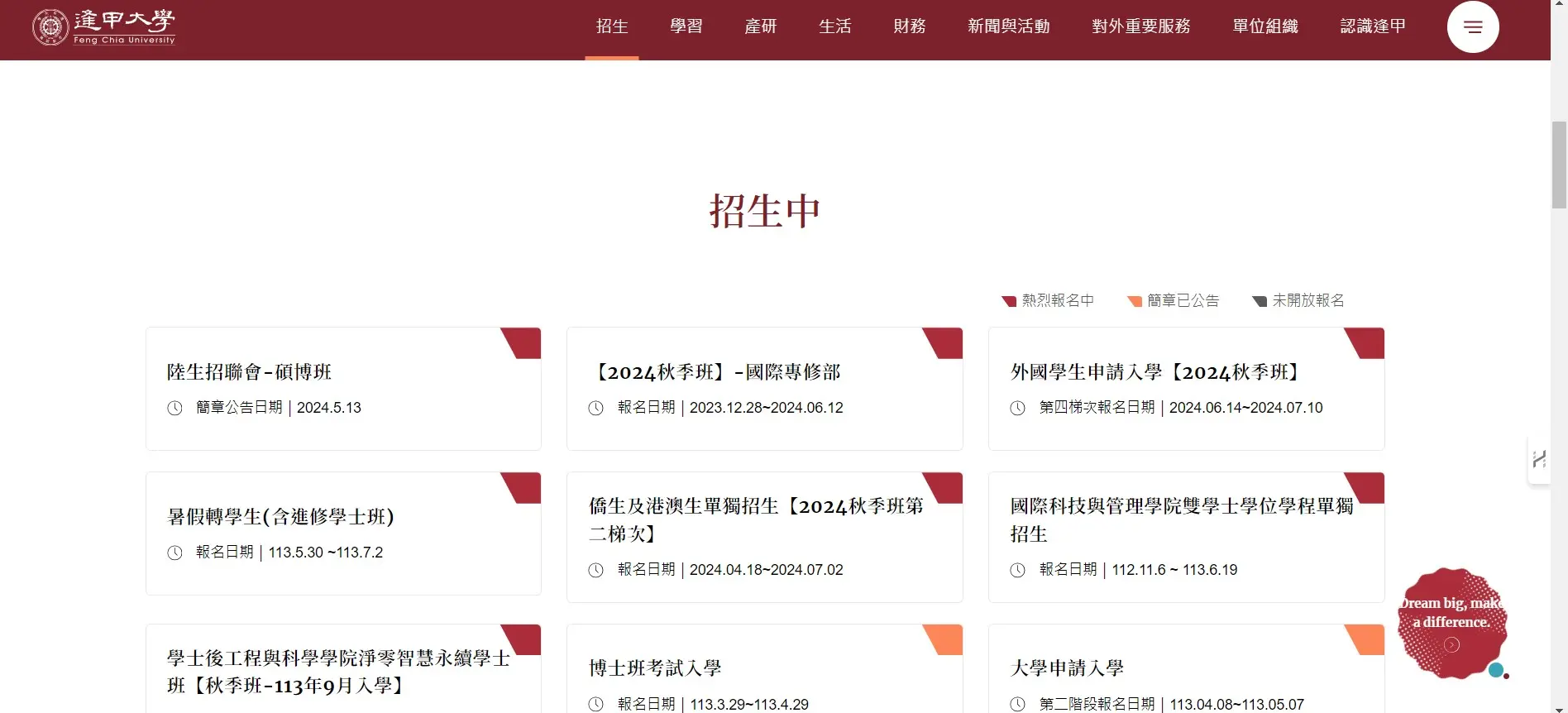Open the hamburger menu button
Viewport: 1568px width, 713px height.
tap(1472, 27)
